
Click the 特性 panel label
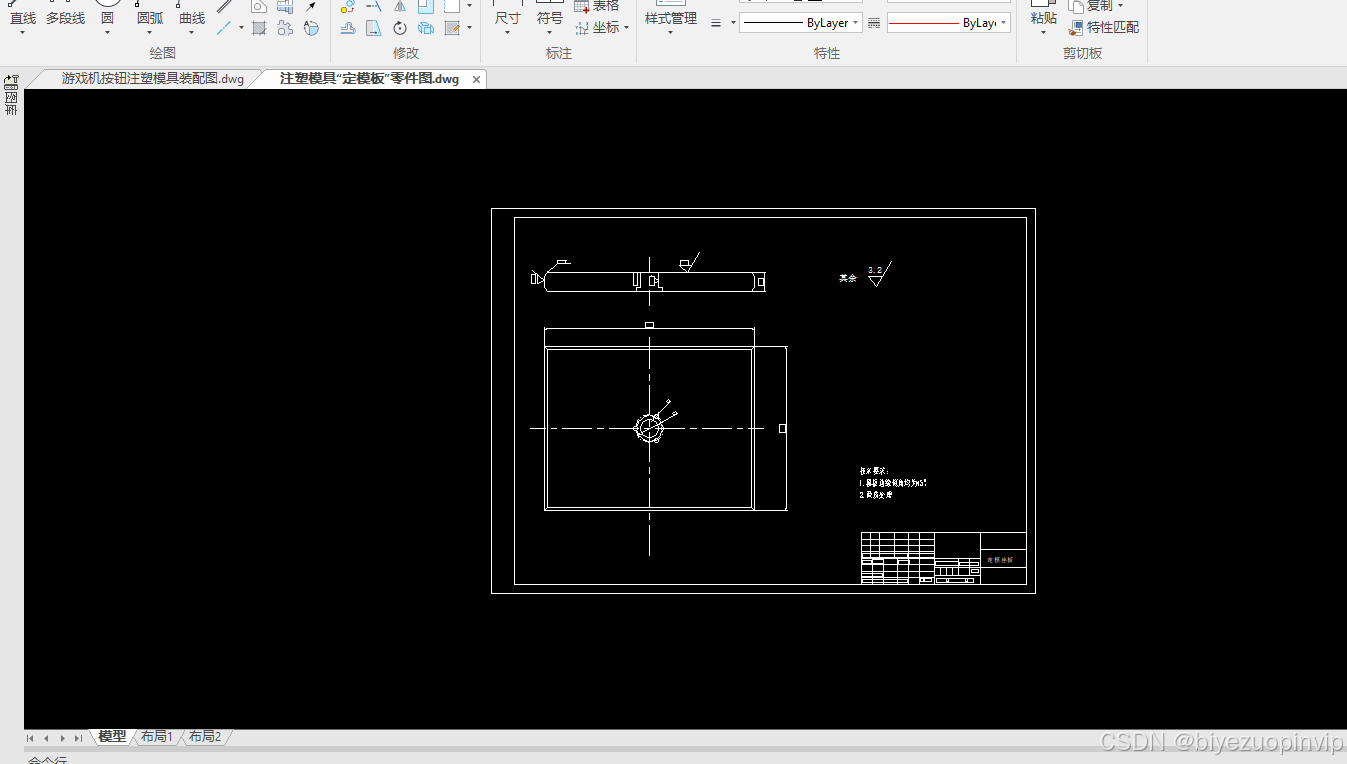827,53
